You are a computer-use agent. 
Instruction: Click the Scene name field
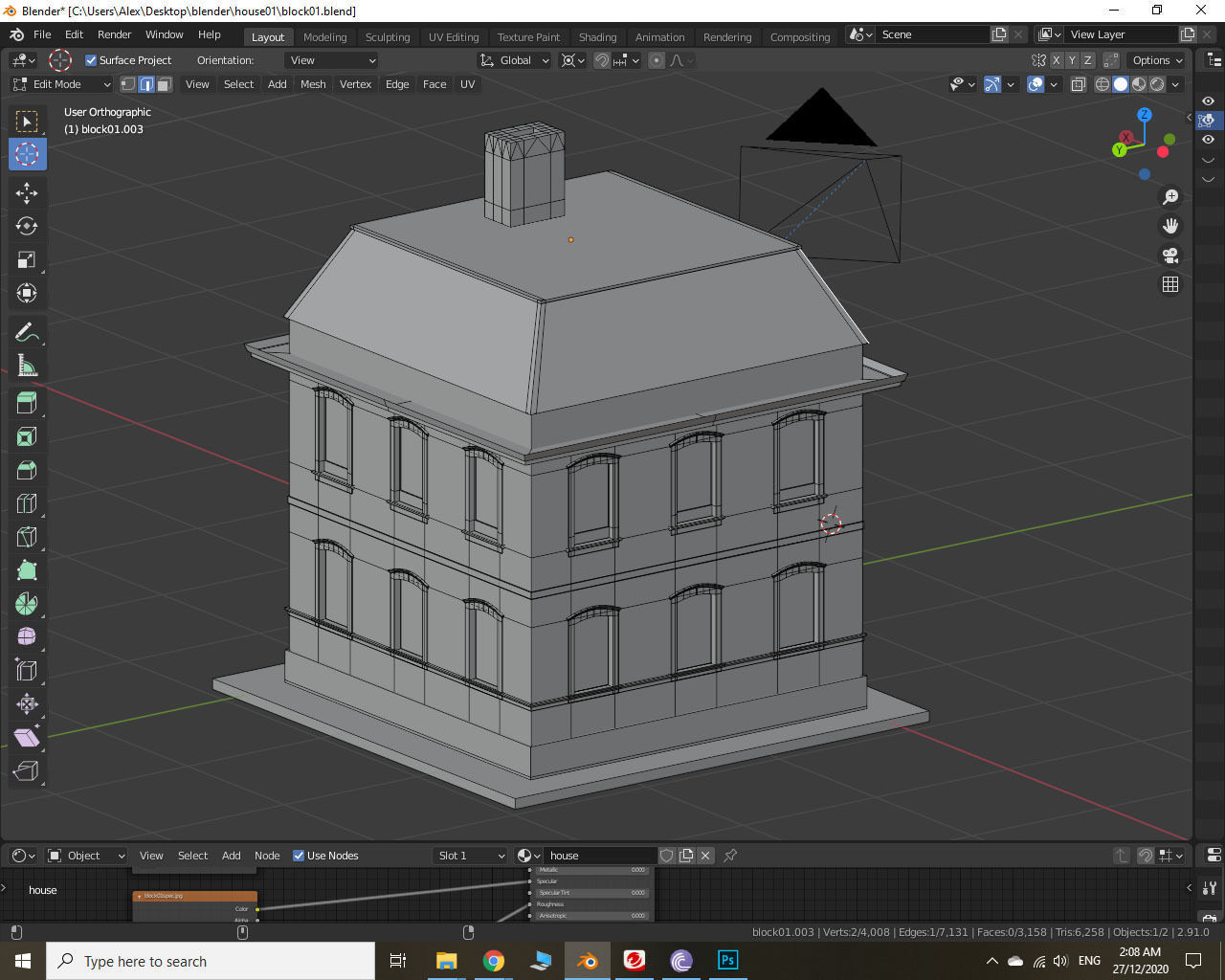coord(932,34)
